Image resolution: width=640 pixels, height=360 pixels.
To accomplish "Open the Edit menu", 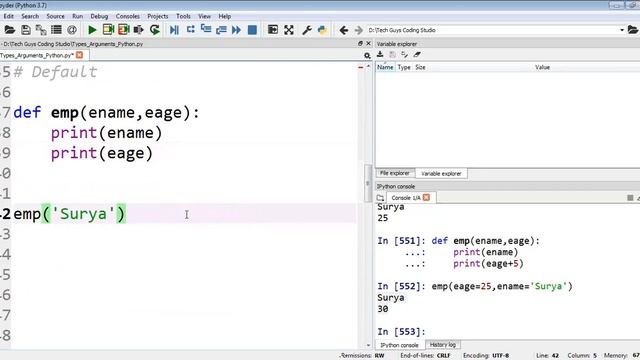I will (9, 16).
